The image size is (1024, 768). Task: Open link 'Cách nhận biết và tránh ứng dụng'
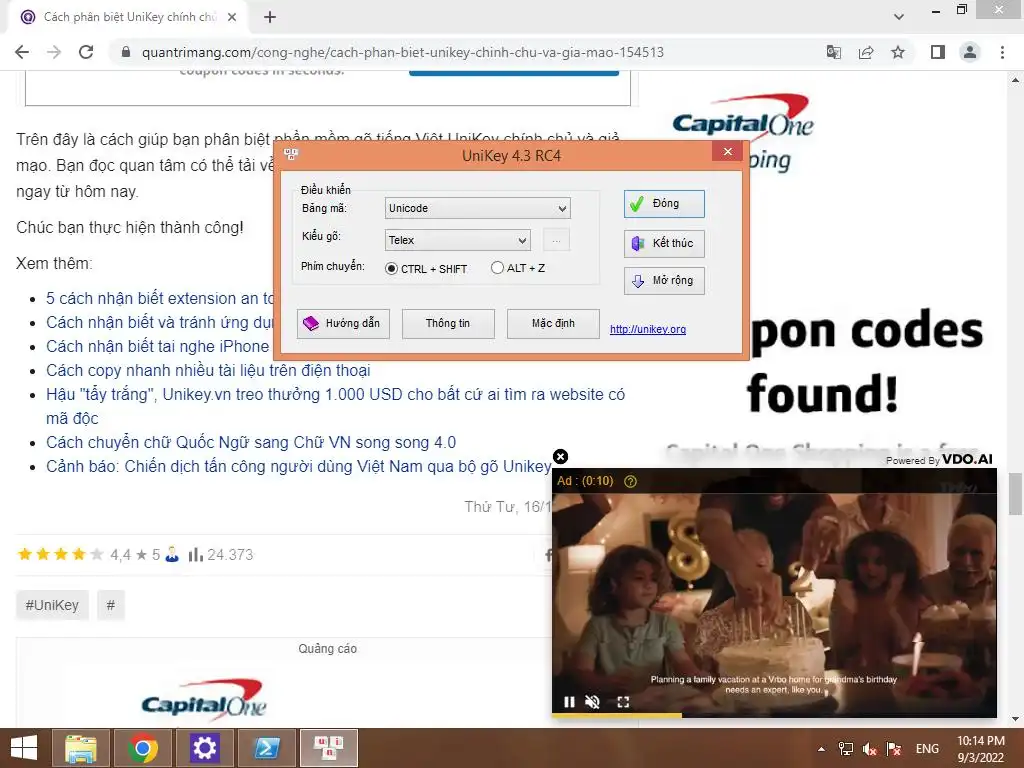[160, 323]
